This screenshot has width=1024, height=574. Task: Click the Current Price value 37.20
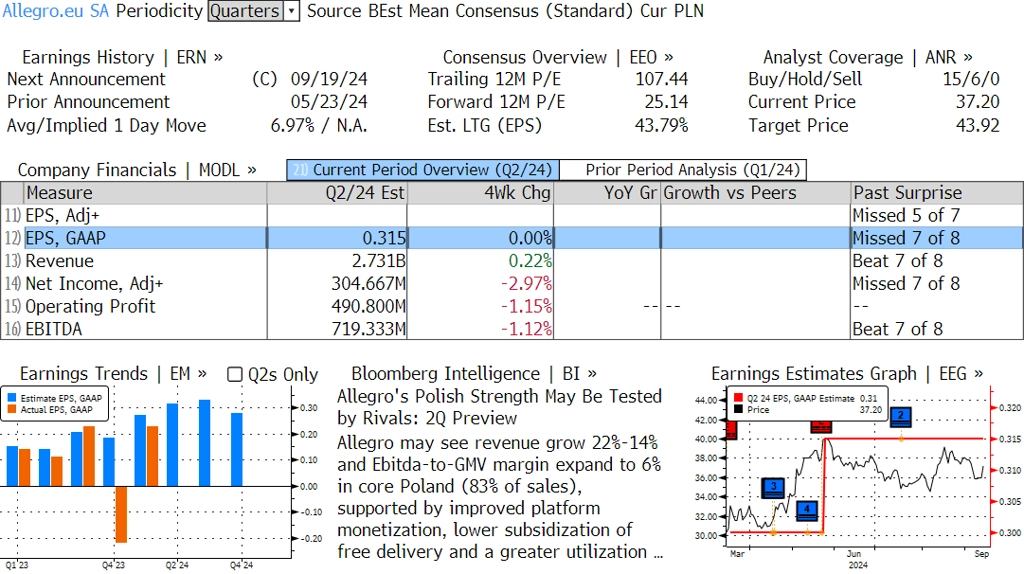(x=978, y=103)
